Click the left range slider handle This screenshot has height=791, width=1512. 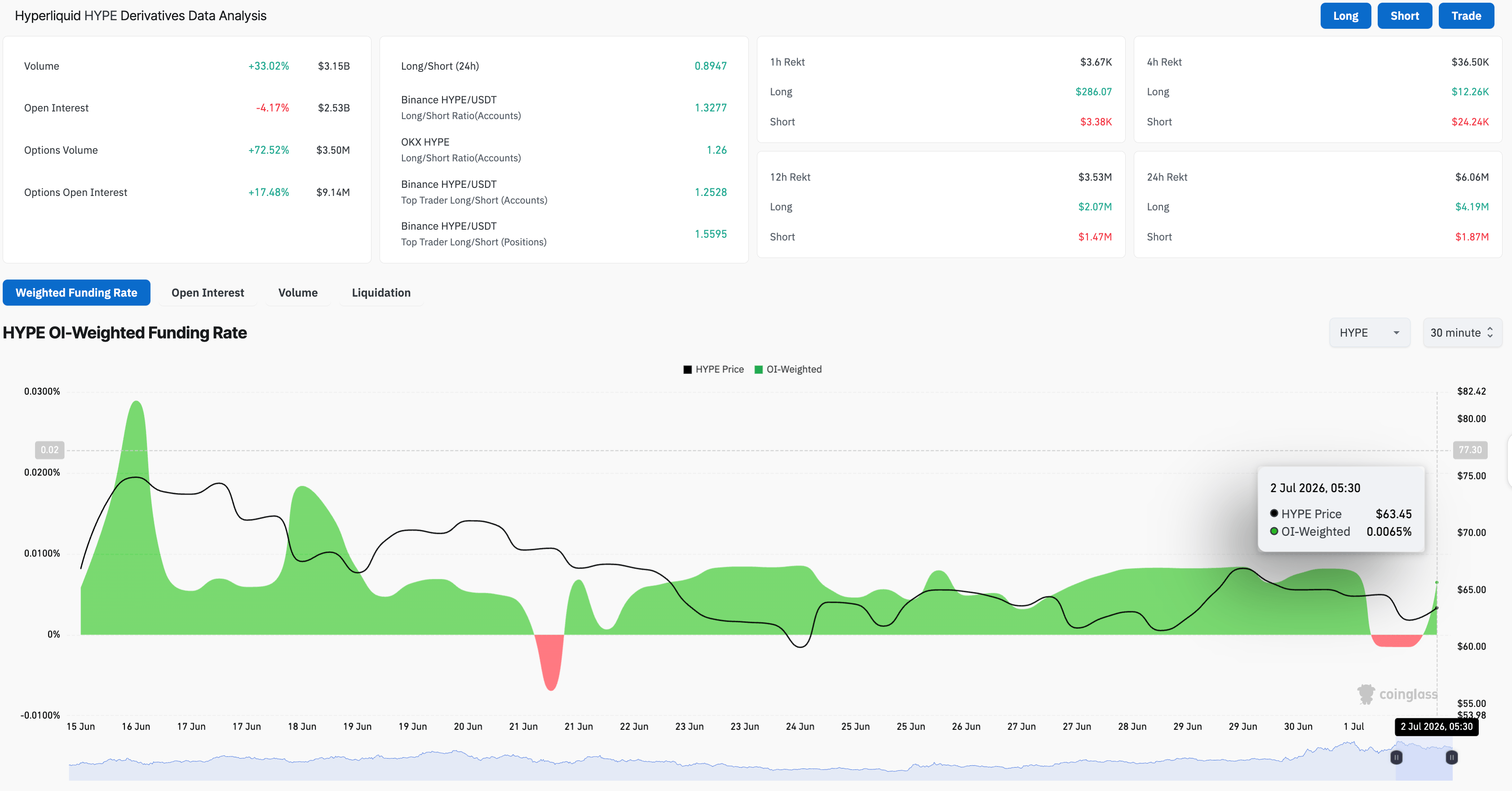coord(1397,758)
